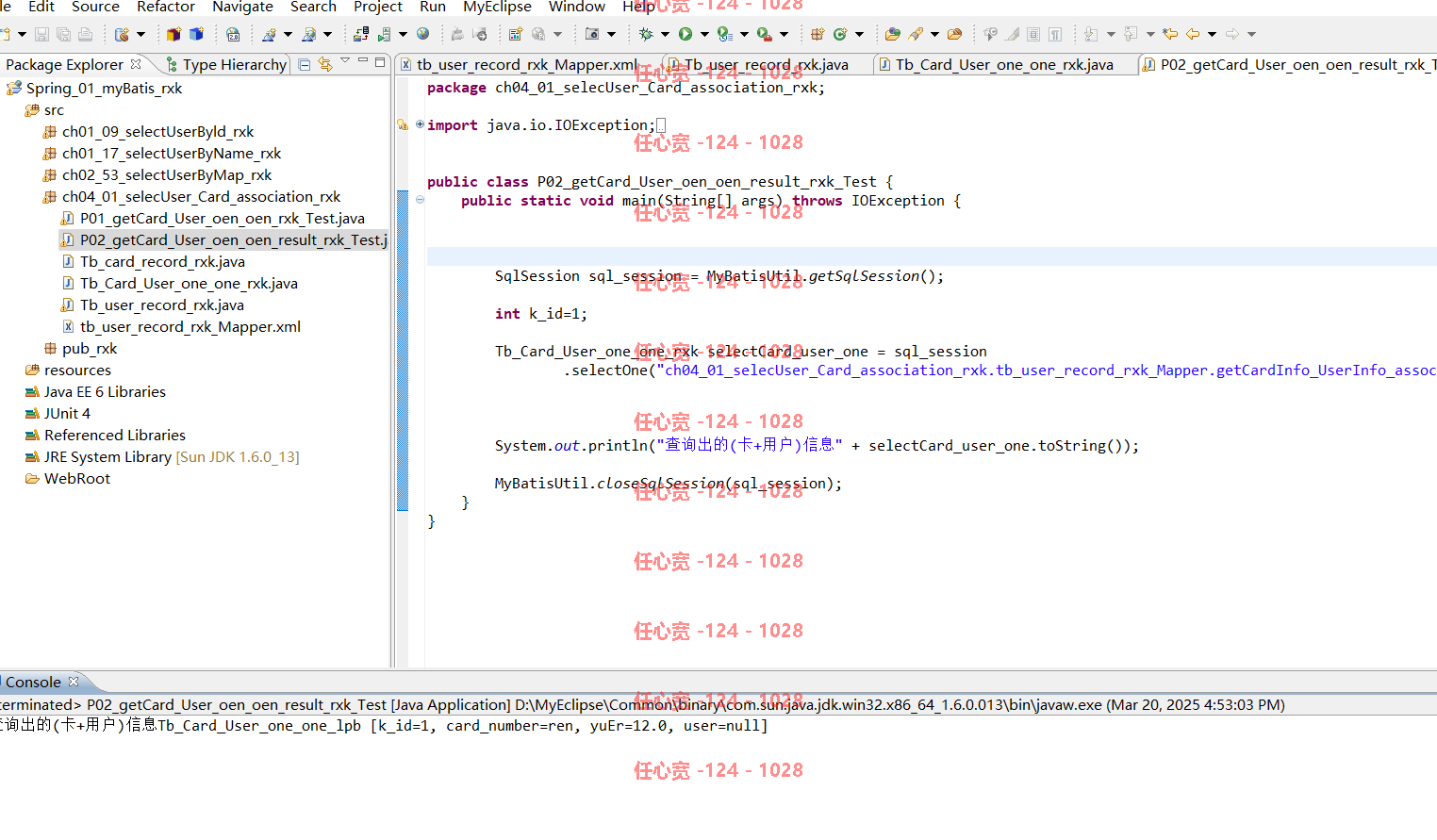Select the Console tab
This screenshot has width=1437, height=840.
point(33,682)
